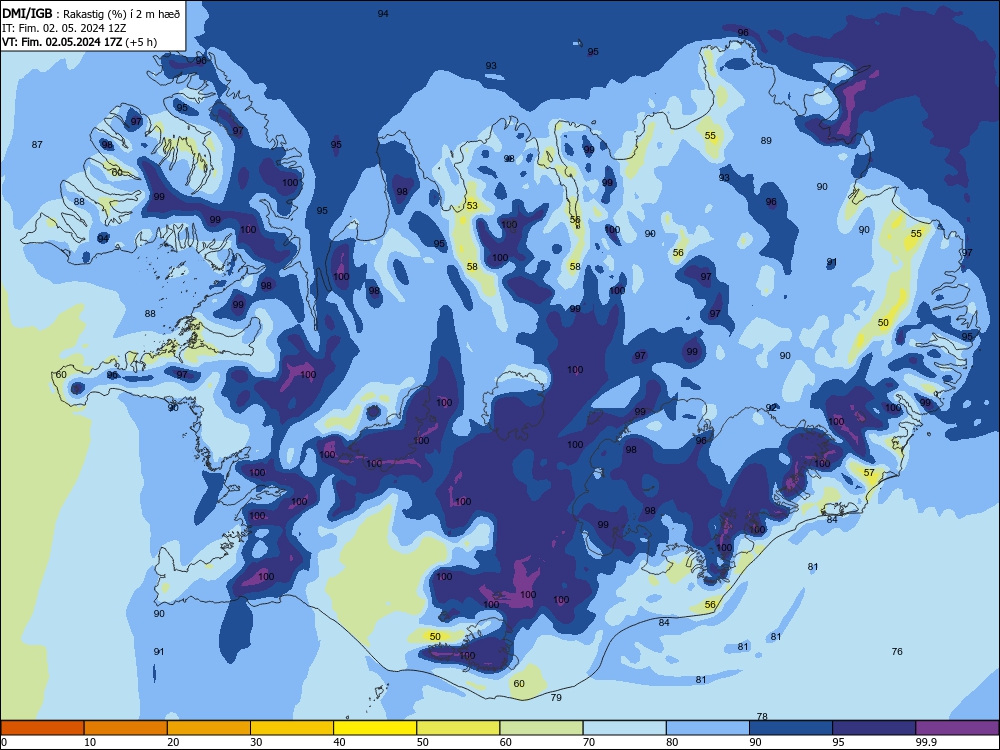Click the legend tick label '0'
The width and height of the screenshot is (1000, 750).
click(x=4, y=742)
